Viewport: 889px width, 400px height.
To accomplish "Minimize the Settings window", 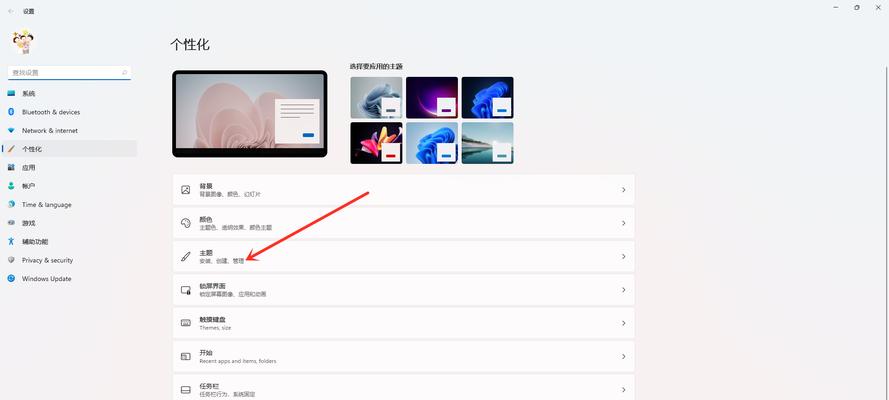I will pos(836,7).
